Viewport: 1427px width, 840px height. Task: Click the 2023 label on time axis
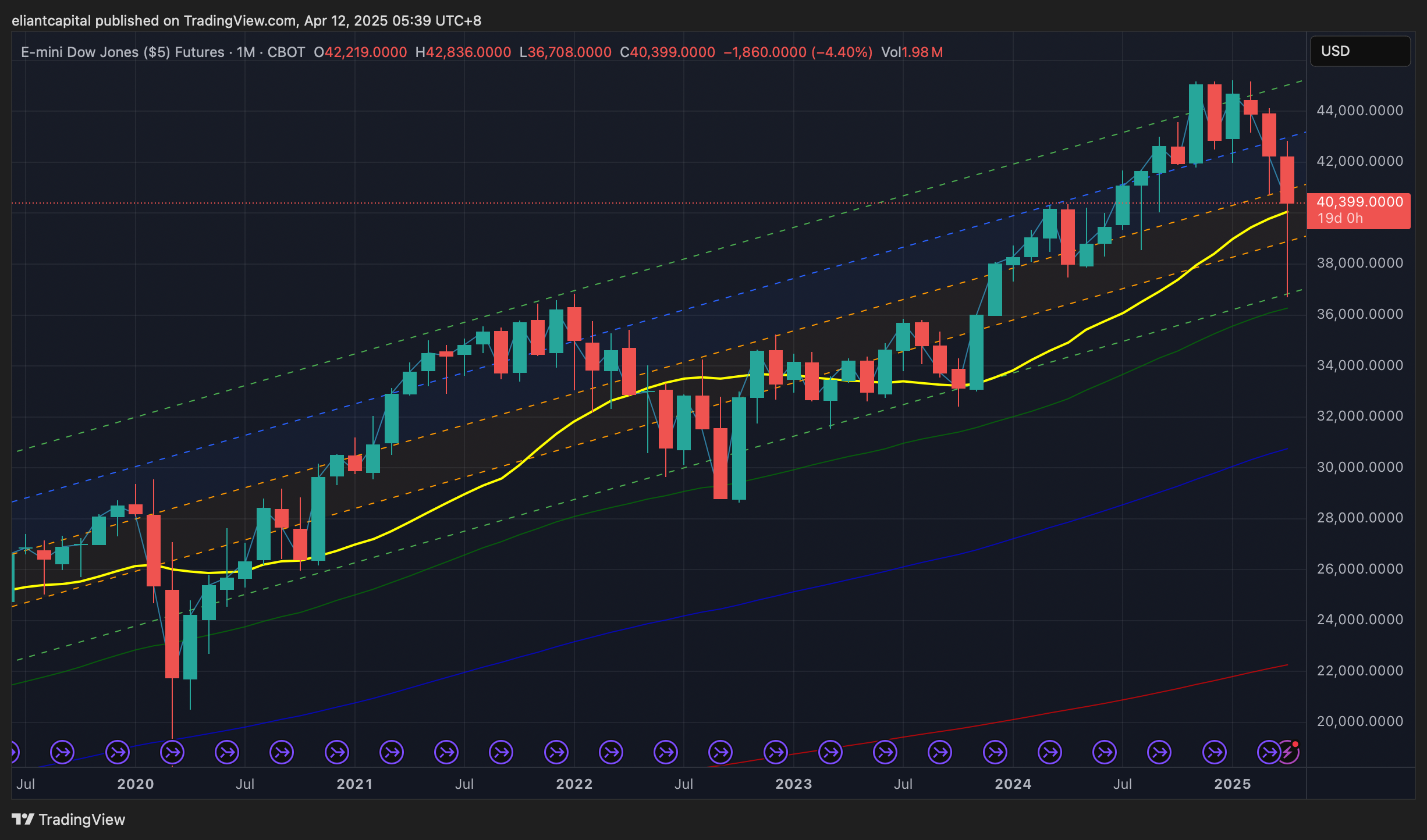pyautogui.click(x=793, y=784)
